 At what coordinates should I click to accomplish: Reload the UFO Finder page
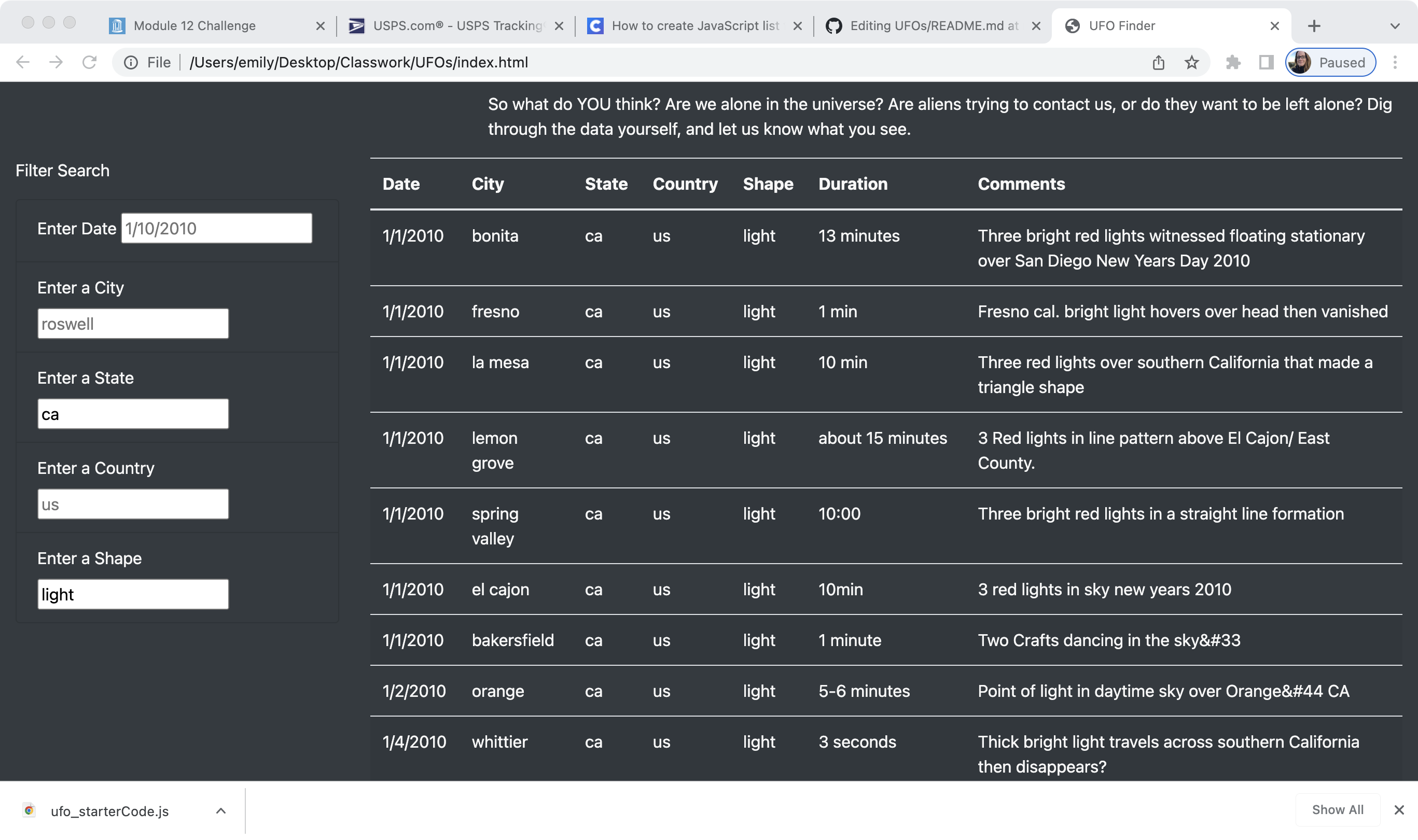91,62
